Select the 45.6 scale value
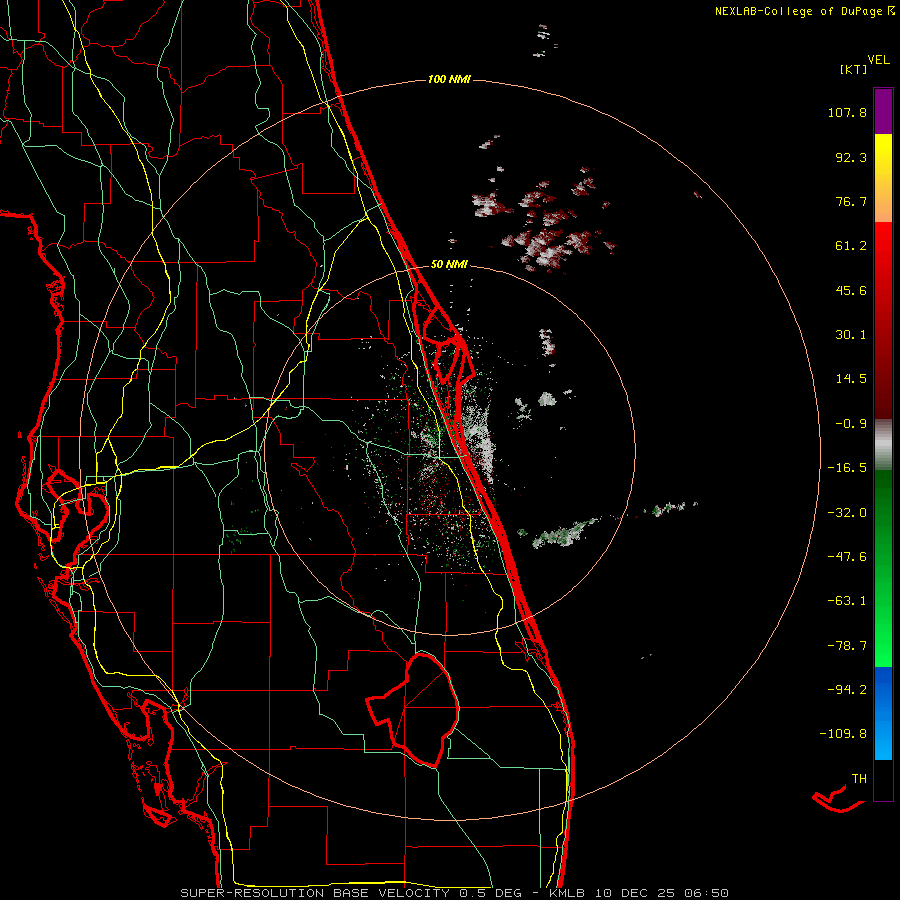 [x=851, y=290]
